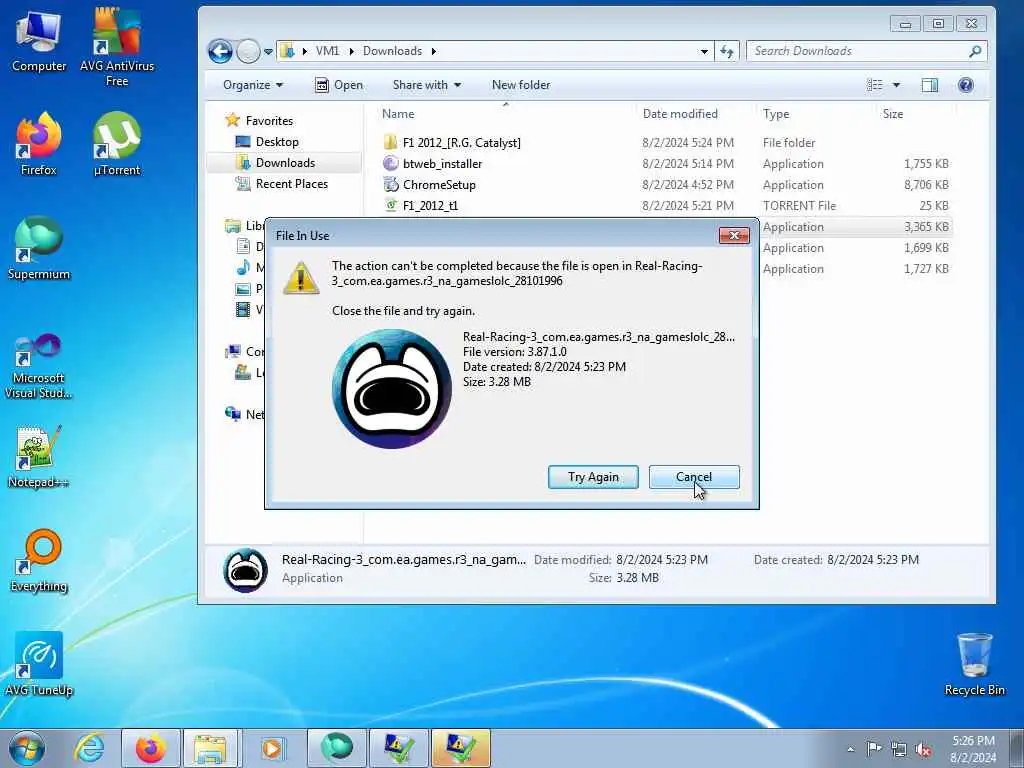Open Supermium desktop shortcut
Screen dimensions: 1024x768
coord(39,248)
